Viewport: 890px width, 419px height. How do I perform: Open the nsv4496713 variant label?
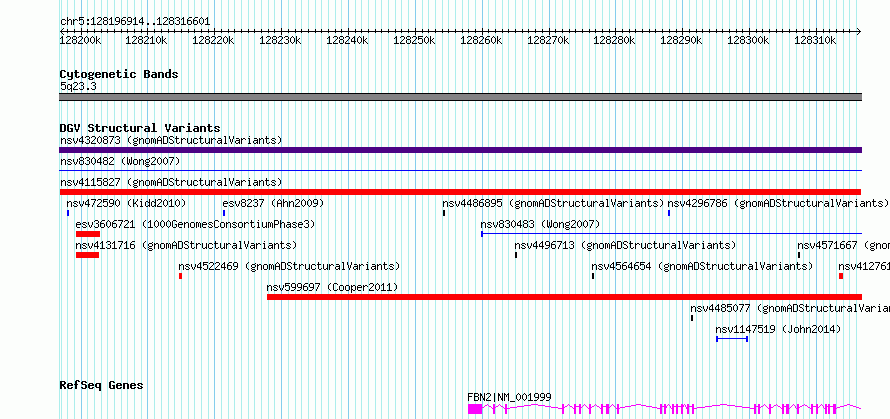(625, 245)
